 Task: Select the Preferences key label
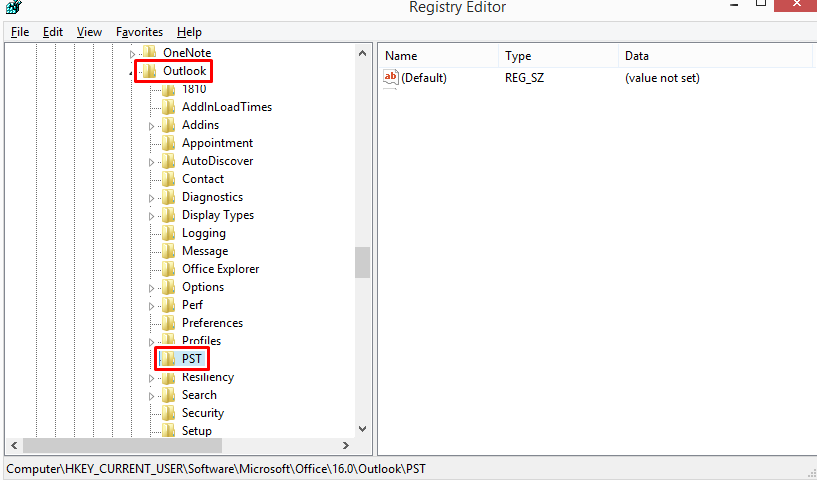[x=212, y=323]
